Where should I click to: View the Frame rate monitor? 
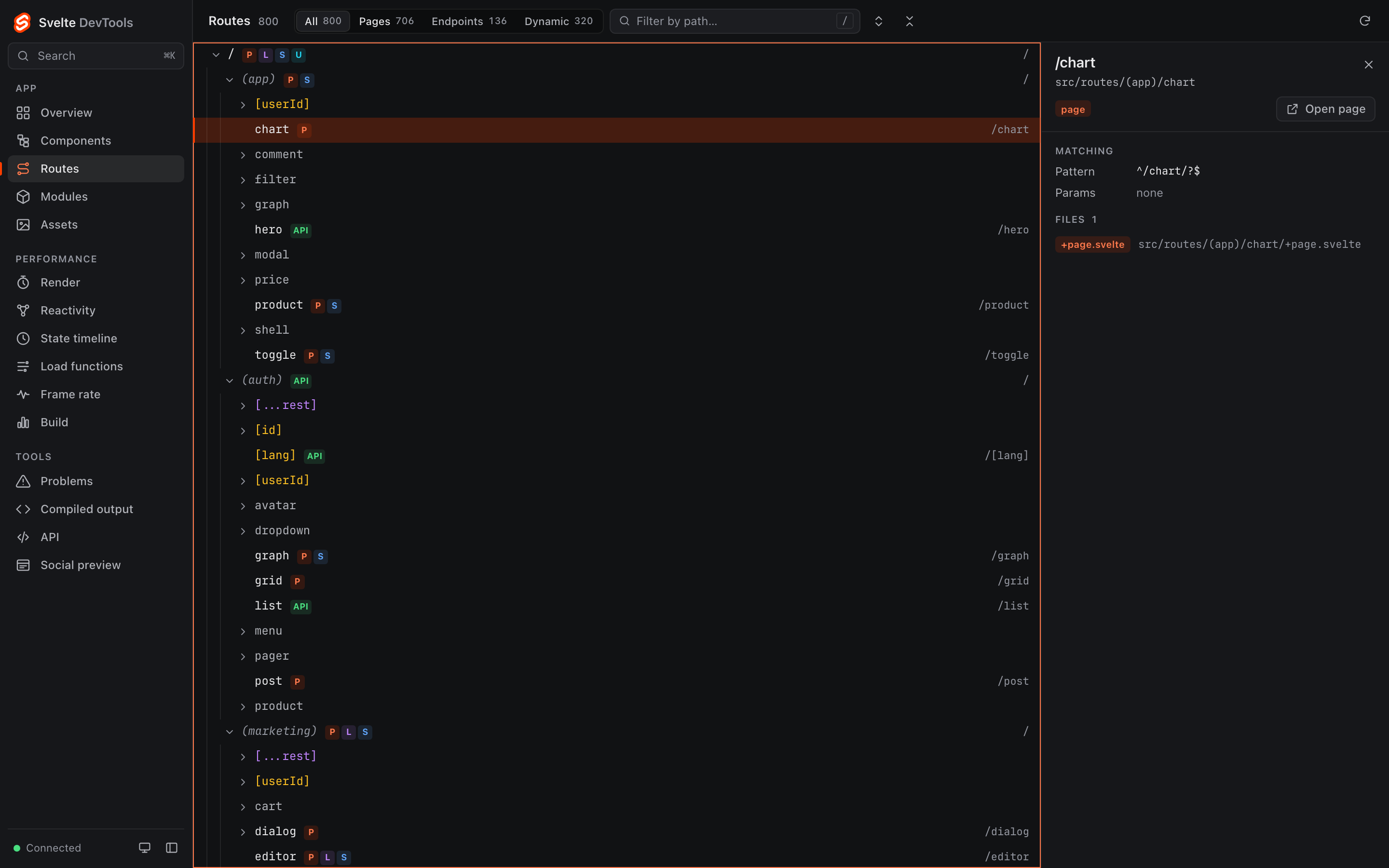tap(96, 394)
